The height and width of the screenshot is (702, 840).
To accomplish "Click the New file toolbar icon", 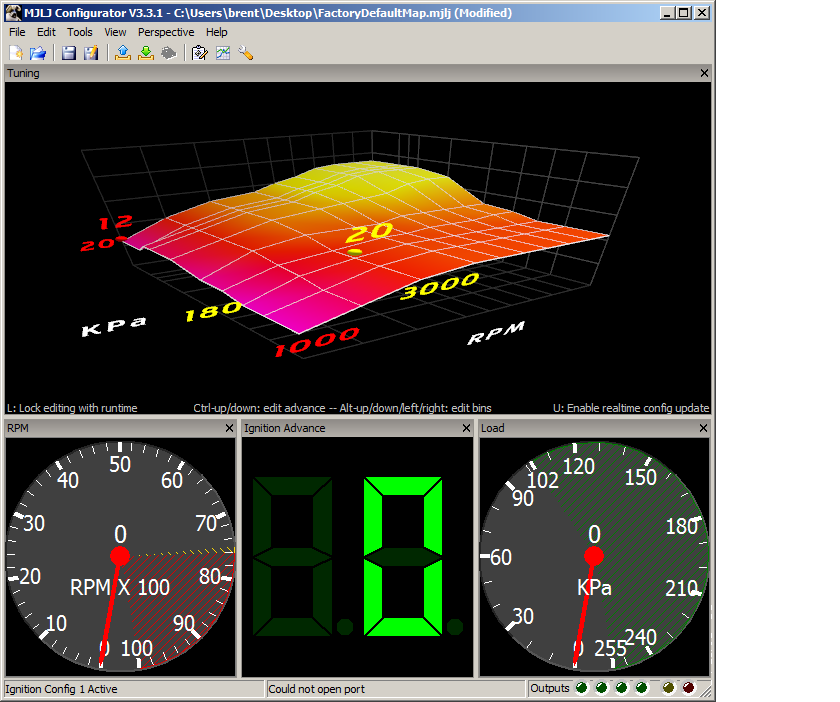I will tap(16, 53).
